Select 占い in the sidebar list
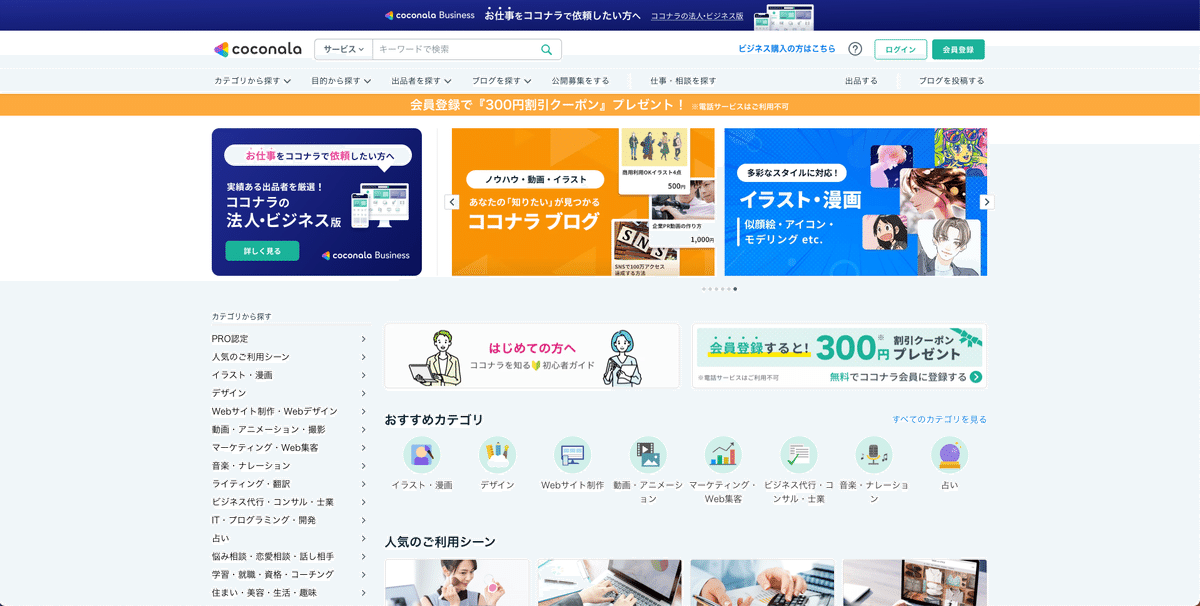The height and width of the screenshot is (606, 1200). pos(220,538)
